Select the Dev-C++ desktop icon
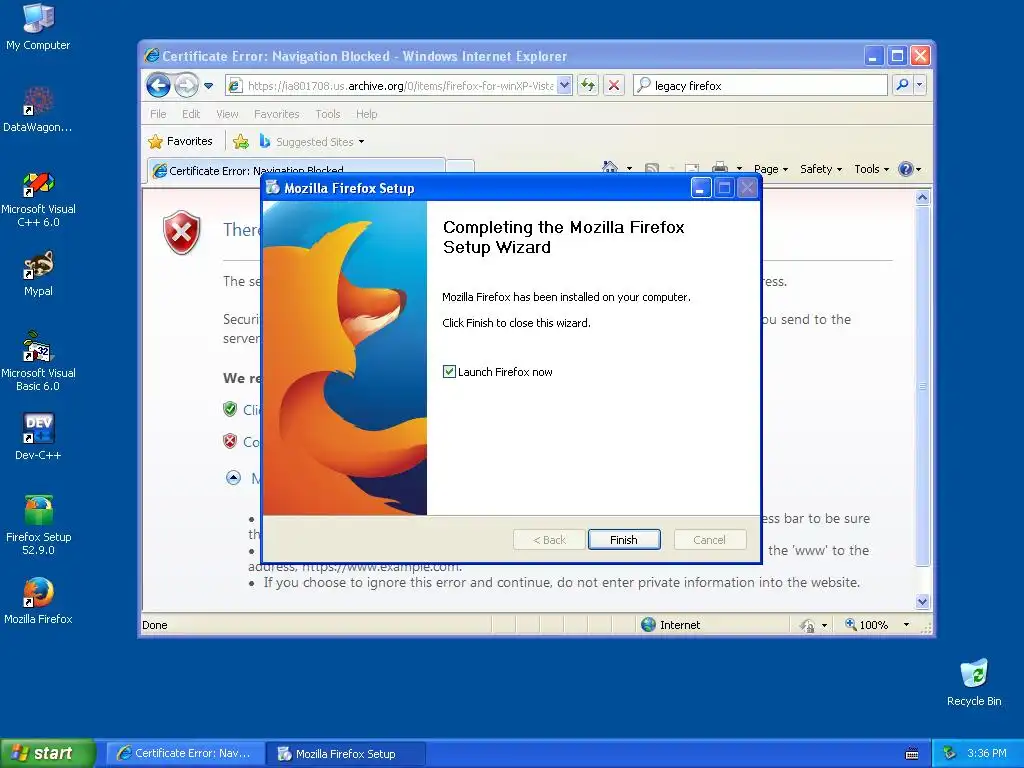This screenshot has width=1024, height=768. (38, 436)
